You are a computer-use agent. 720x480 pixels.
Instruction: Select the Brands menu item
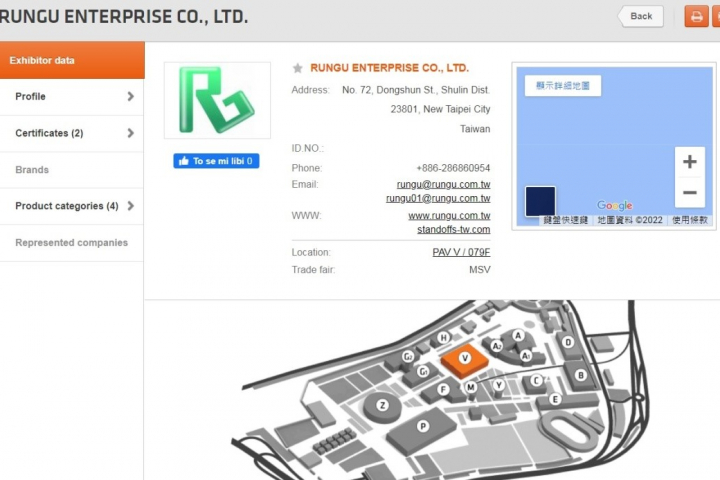pos(72,169)
